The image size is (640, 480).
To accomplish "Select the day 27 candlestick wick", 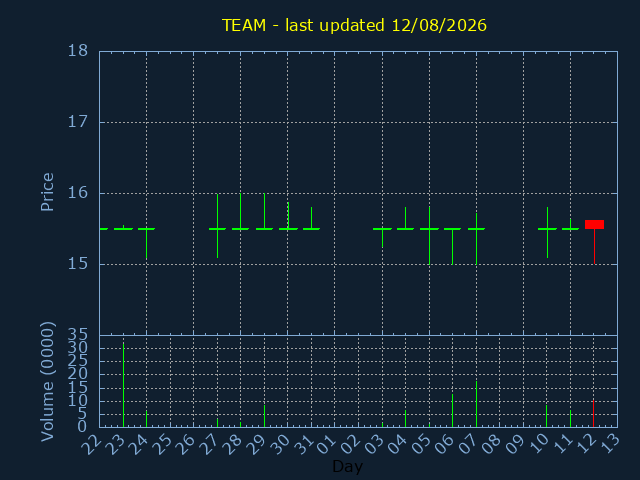I will coord(218,226).
